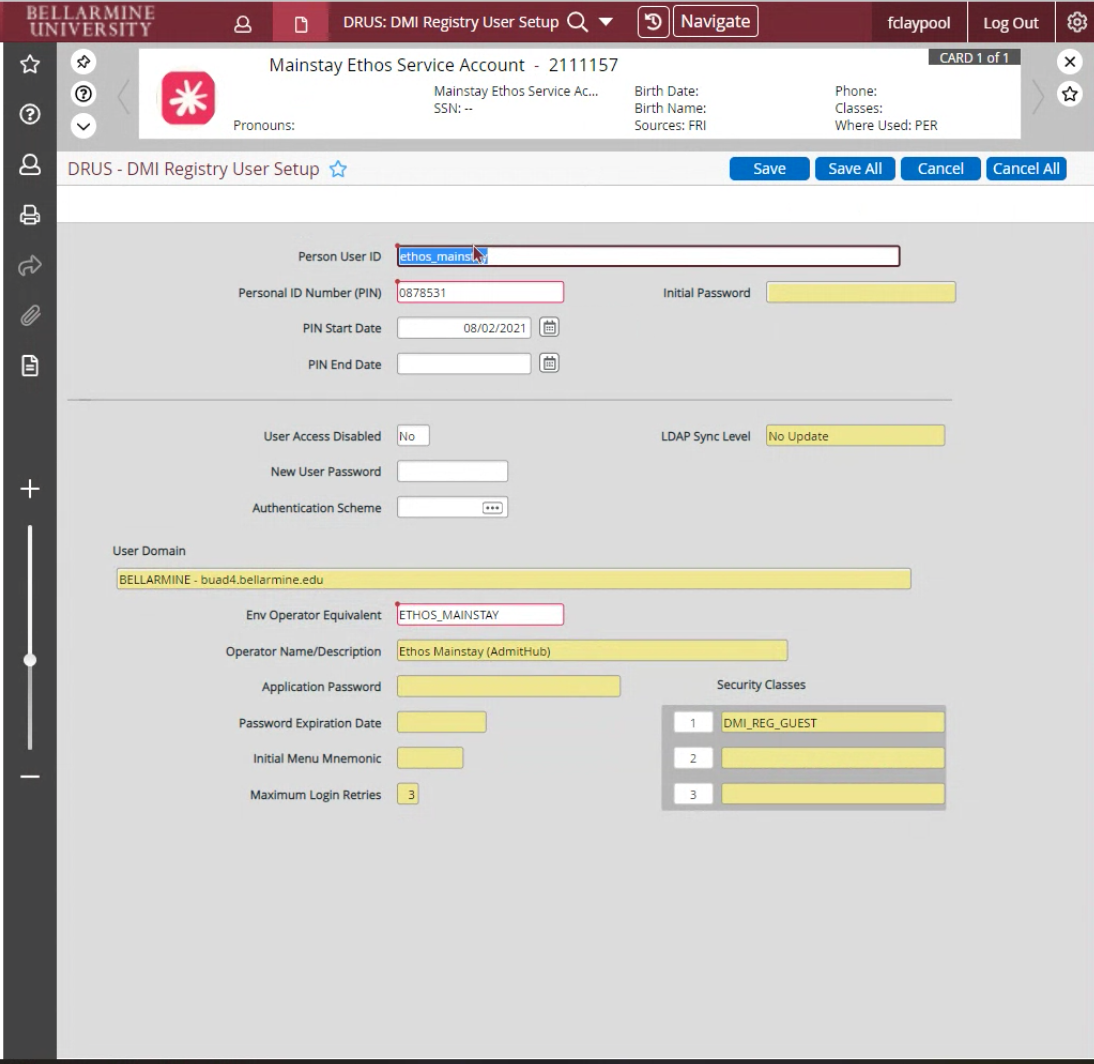Open Authentication Scheme lookup ellipsis
The width and height of the screenshot is (1094, 1064).
[492, 508]
